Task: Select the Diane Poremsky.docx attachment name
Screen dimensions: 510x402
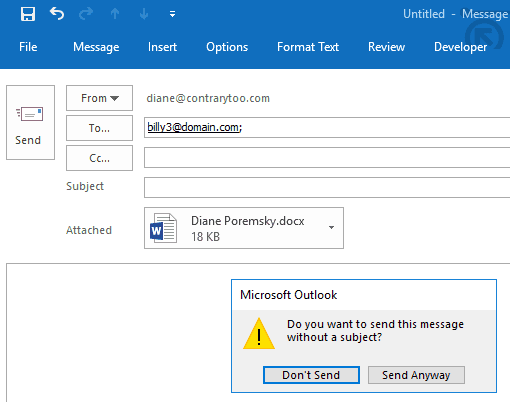Action: (x=248, y=221)
